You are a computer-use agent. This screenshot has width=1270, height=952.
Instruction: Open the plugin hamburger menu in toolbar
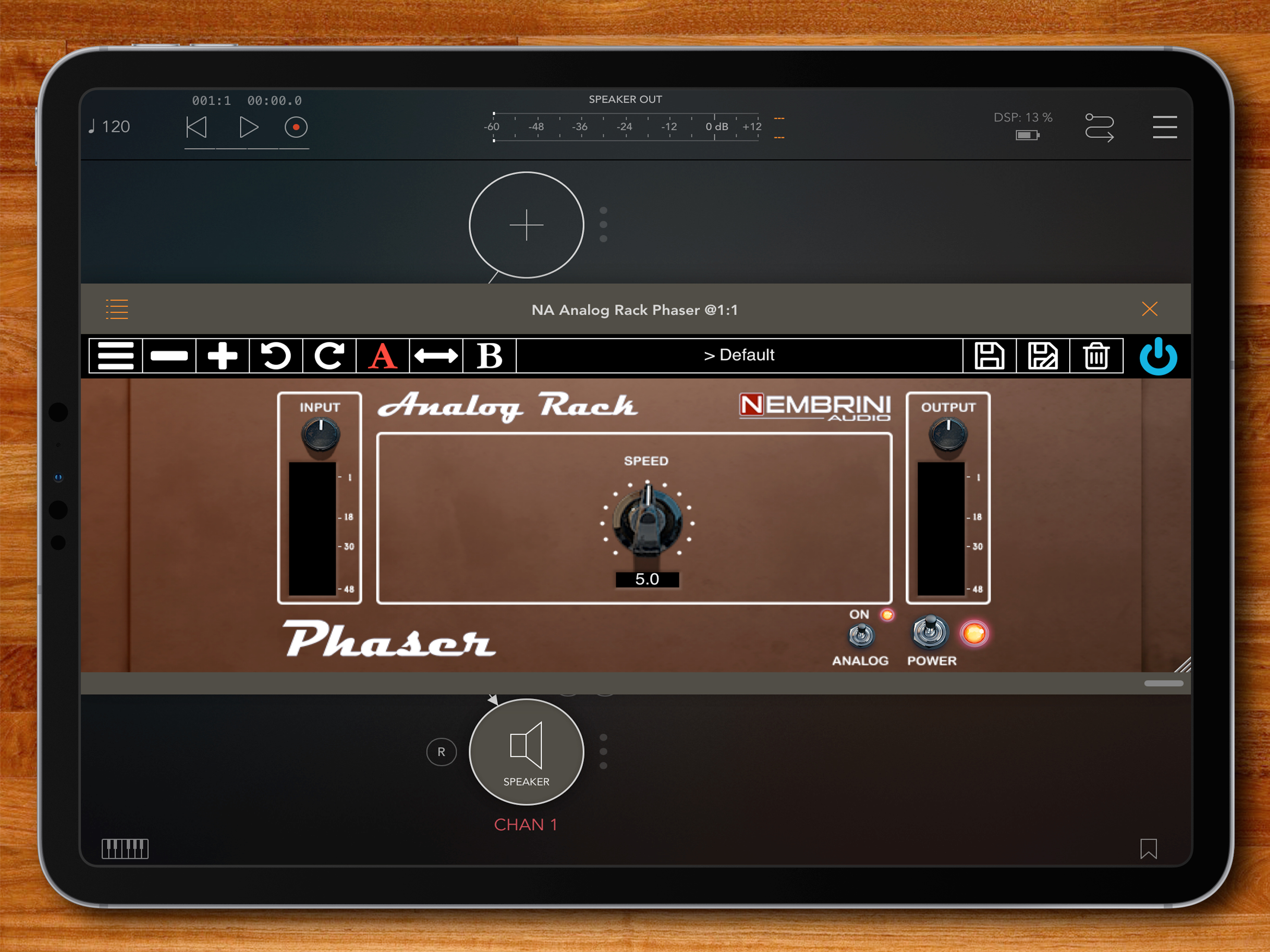(115, 356)
